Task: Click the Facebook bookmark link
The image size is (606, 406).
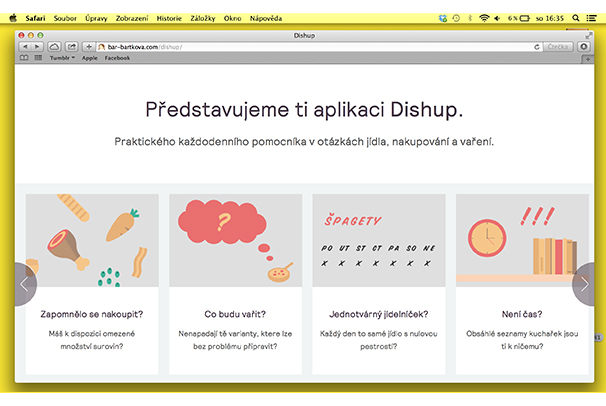Action: [117, 58]
